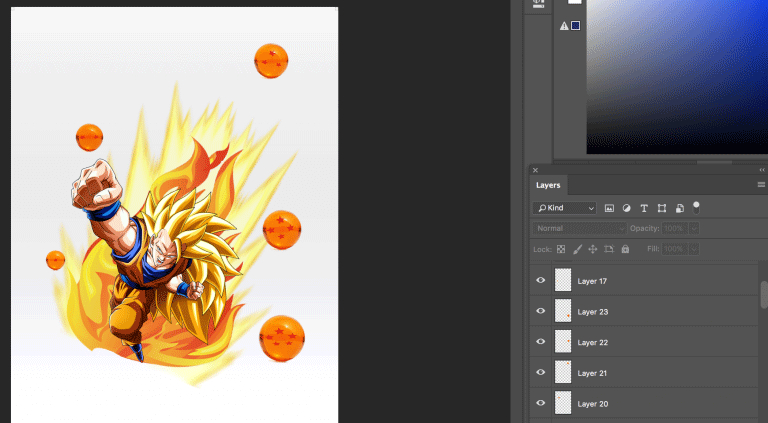Select the Layers panel tab
Screen dimensions: 768x423
(548, 185)
